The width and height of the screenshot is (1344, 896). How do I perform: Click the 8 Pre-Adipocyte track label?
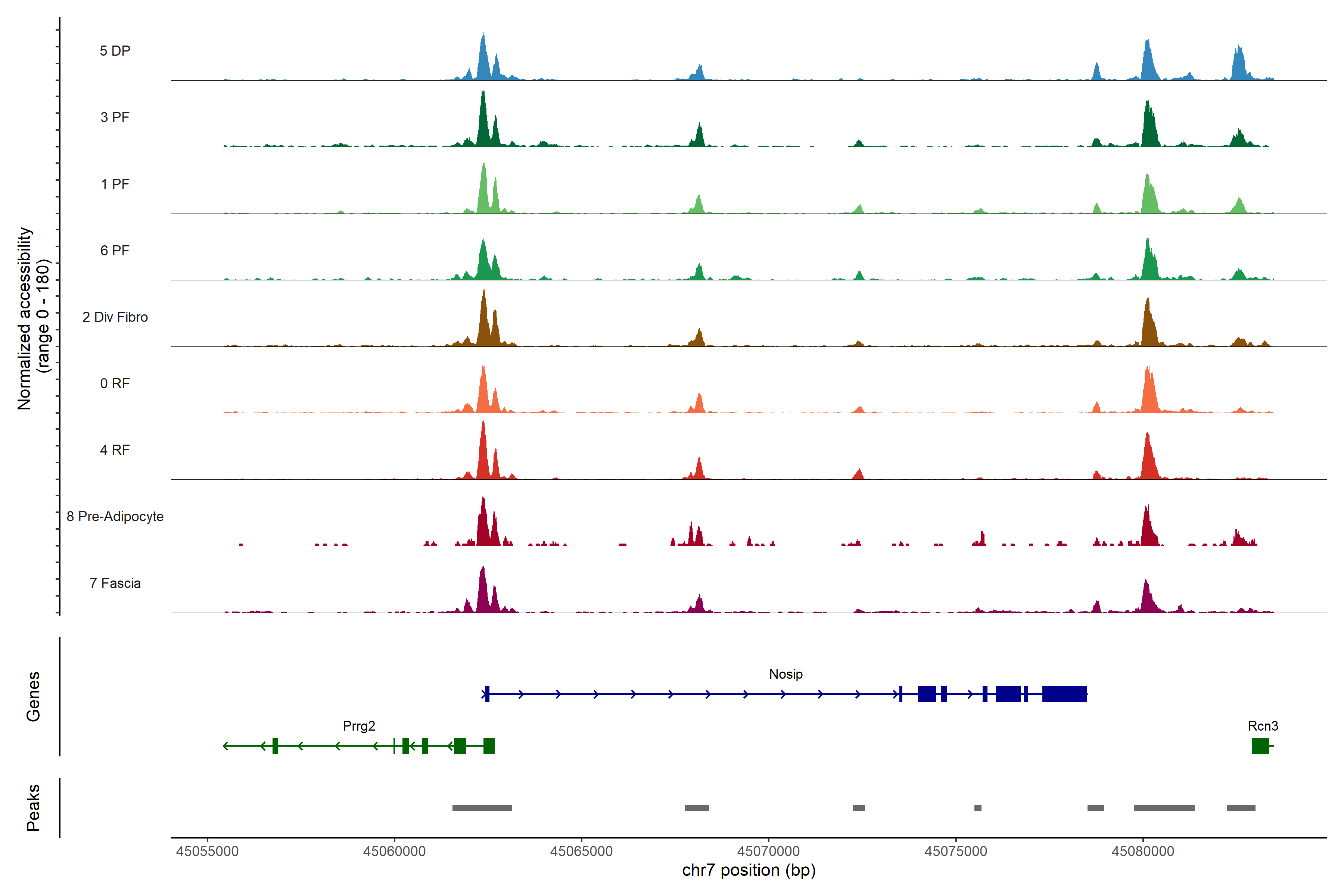tap(115, 517)
